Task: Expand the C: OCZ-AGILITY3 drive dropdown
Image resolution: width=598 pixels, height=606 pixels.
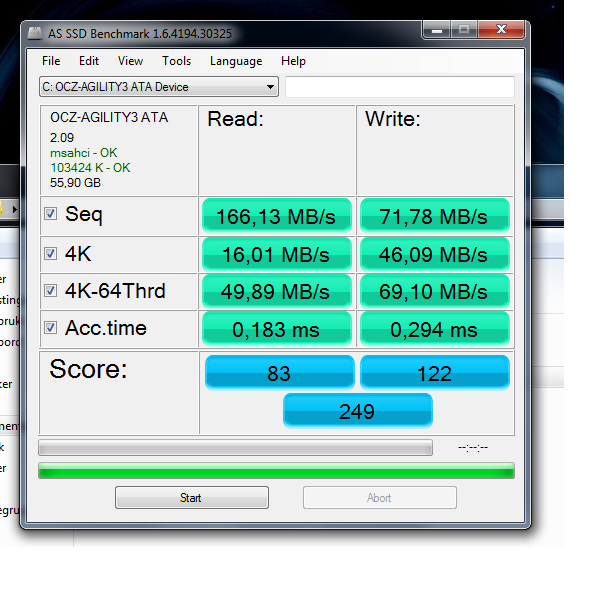Action: click(158, 87)
